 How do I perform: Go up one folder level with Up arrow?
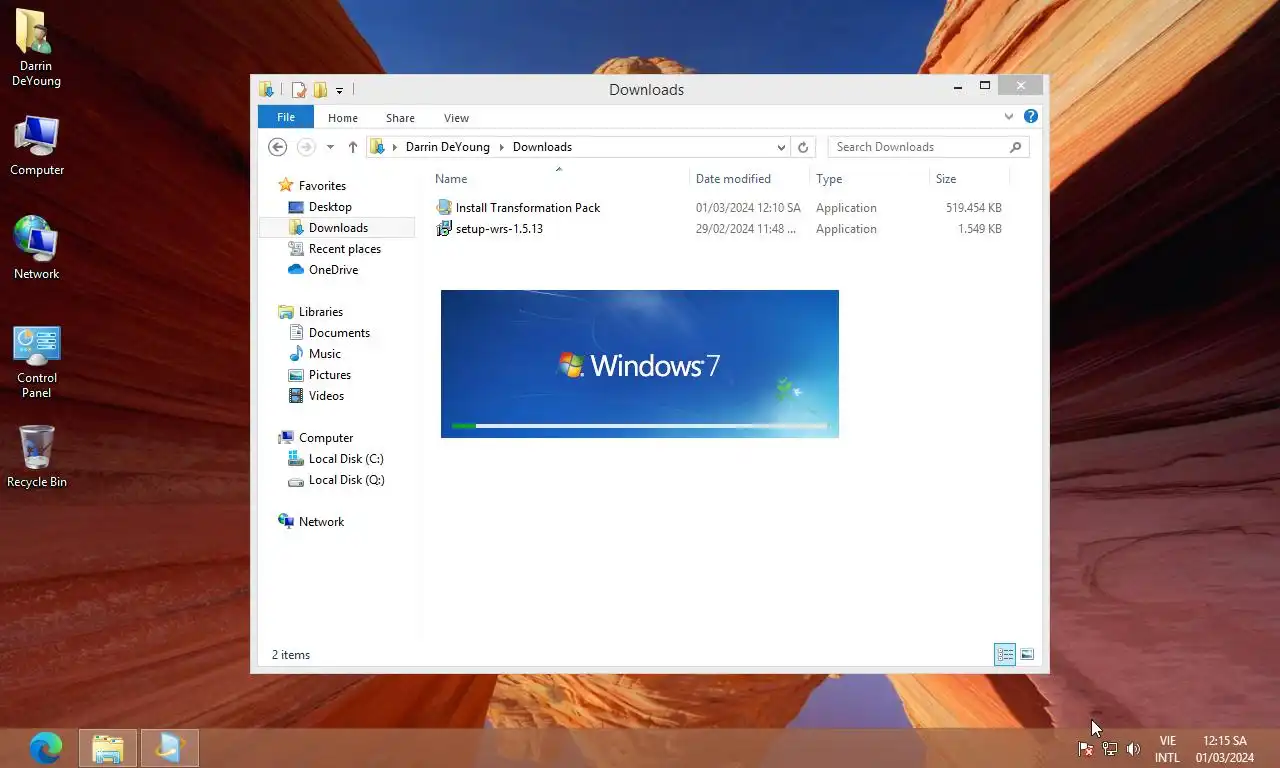coord(352,147)
